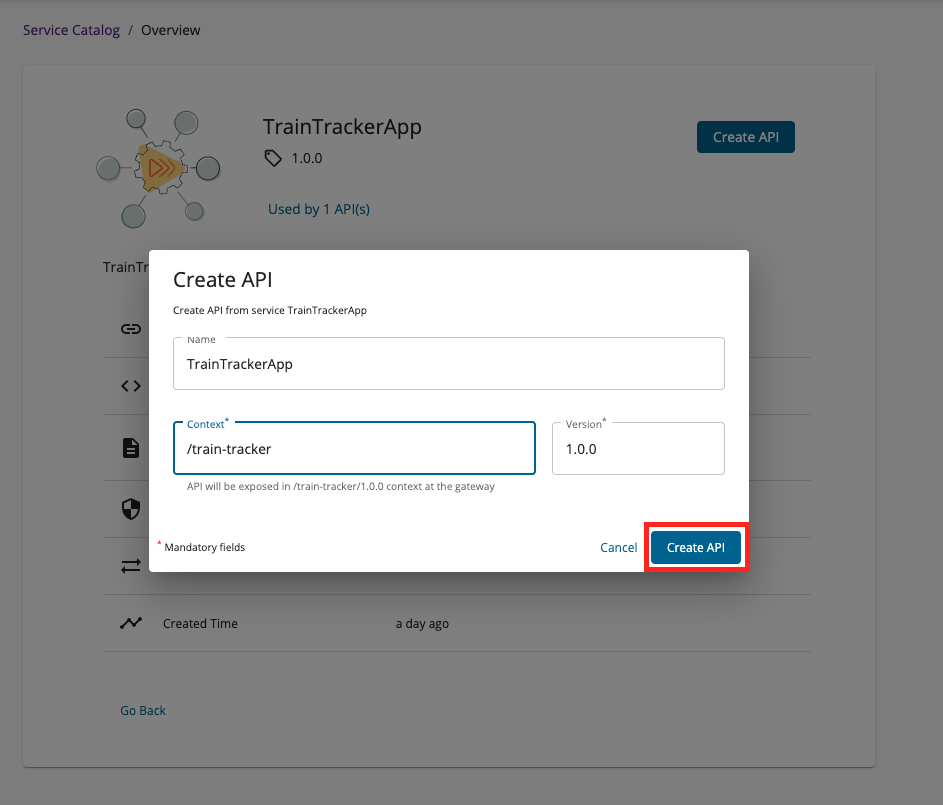The width and height of the screenshot is (943, 805).
Task: Click the shield security icon in the details list
Action: (x=131, y=509)
